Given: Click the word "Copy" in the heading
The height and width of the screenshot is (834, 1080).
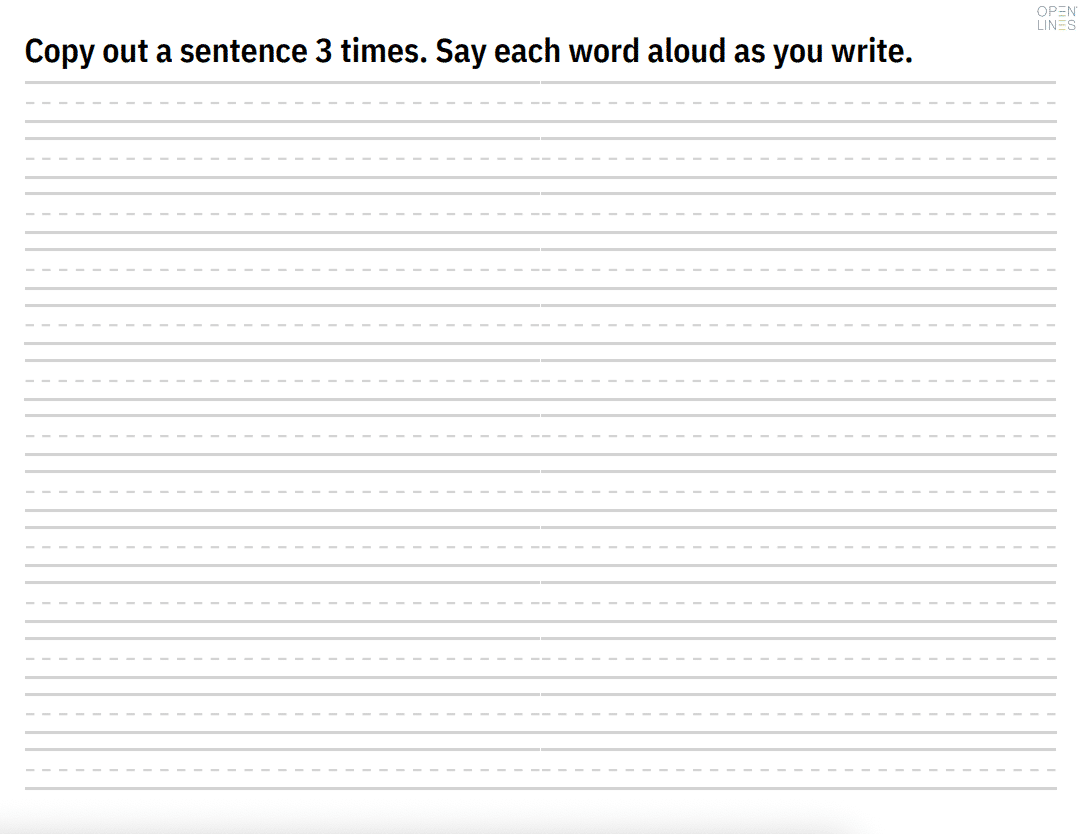Looking at the screenshot, I should click(59, 52).
